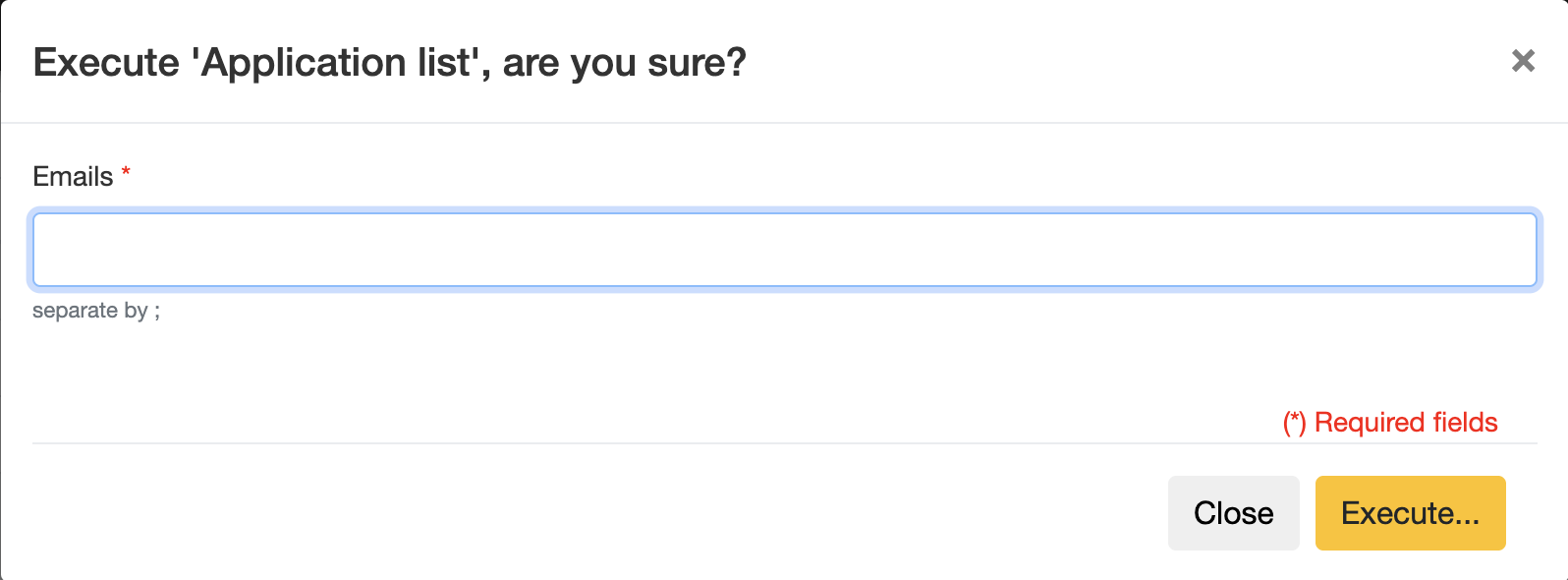Confirm running Application list via Execute...
The image size is (1568, 580).
pos(1410,513)
